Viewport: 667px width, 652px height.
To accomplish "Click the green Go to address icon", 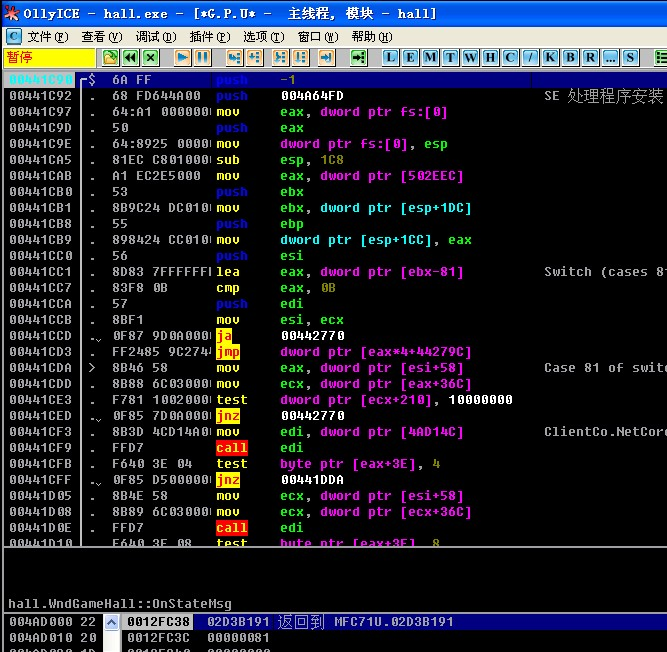I will pos(358,58).
